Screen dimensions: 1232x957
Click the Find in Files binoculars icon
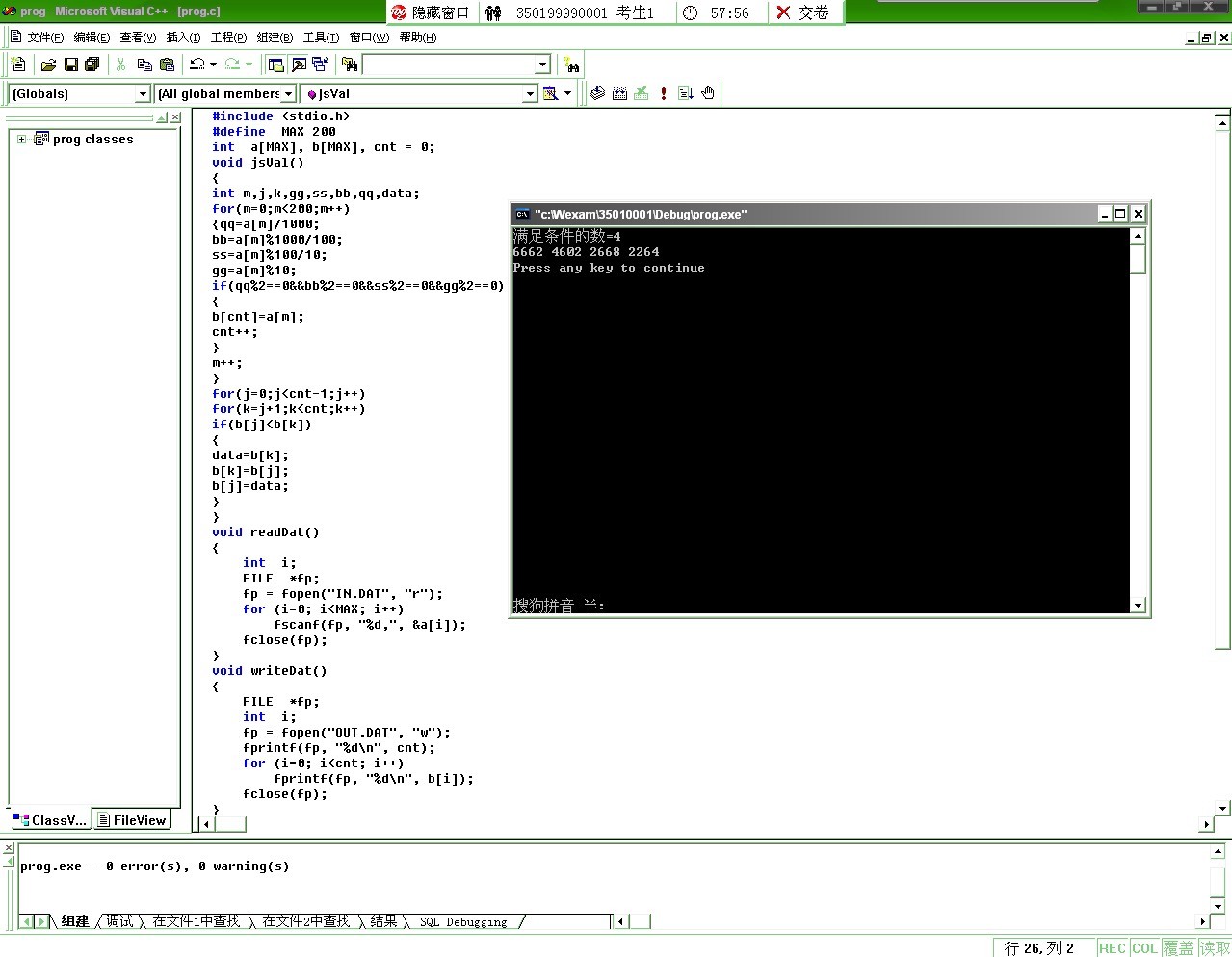[x=350, y=65]
